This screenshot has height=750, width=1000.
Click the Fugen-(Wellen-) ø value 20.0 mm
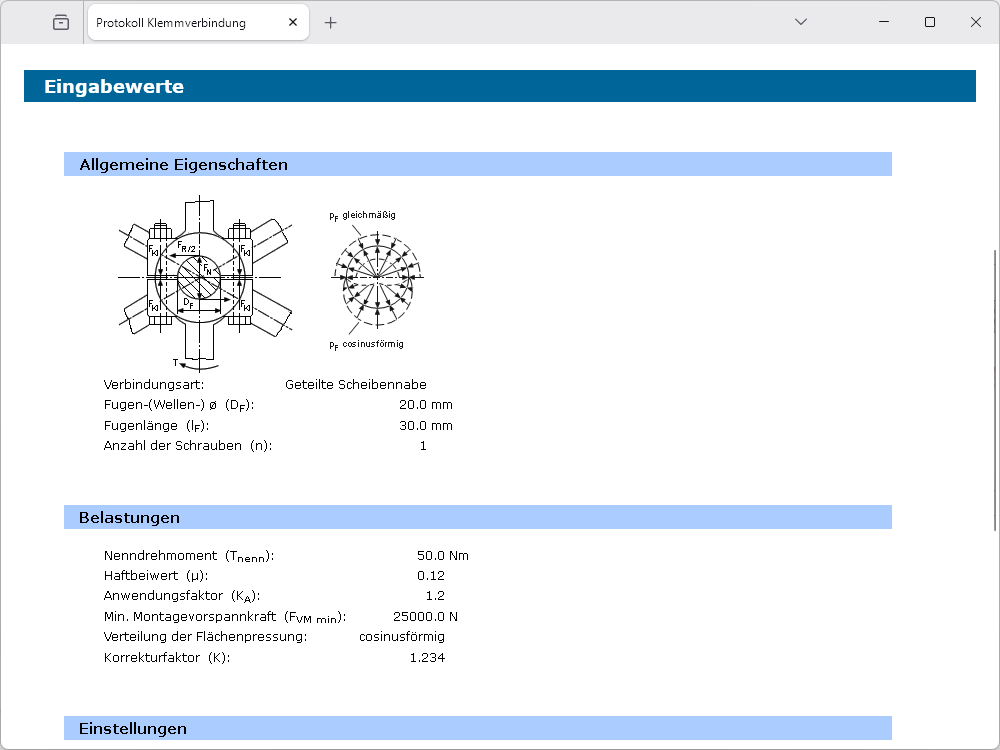point(425,405)
